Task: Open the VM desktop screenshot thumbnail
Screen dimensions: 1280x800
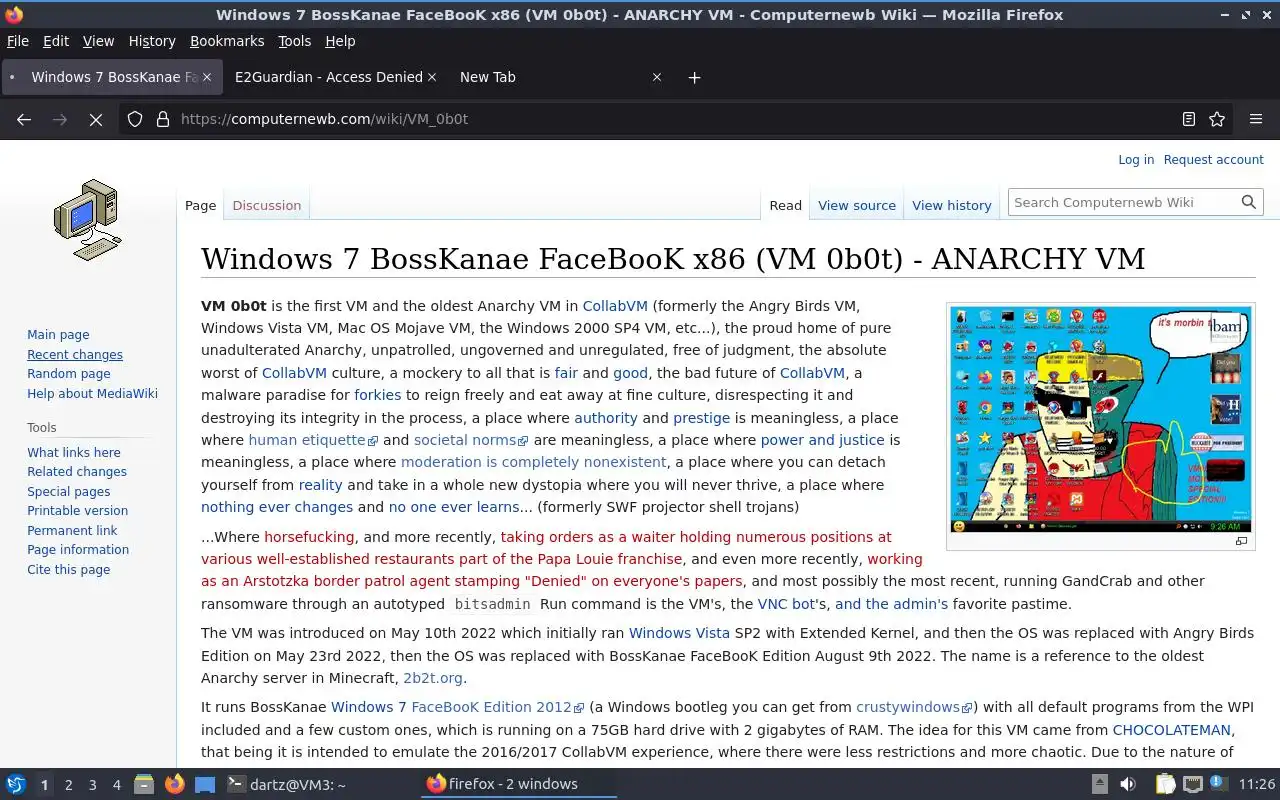Action: pos(1100,419)
